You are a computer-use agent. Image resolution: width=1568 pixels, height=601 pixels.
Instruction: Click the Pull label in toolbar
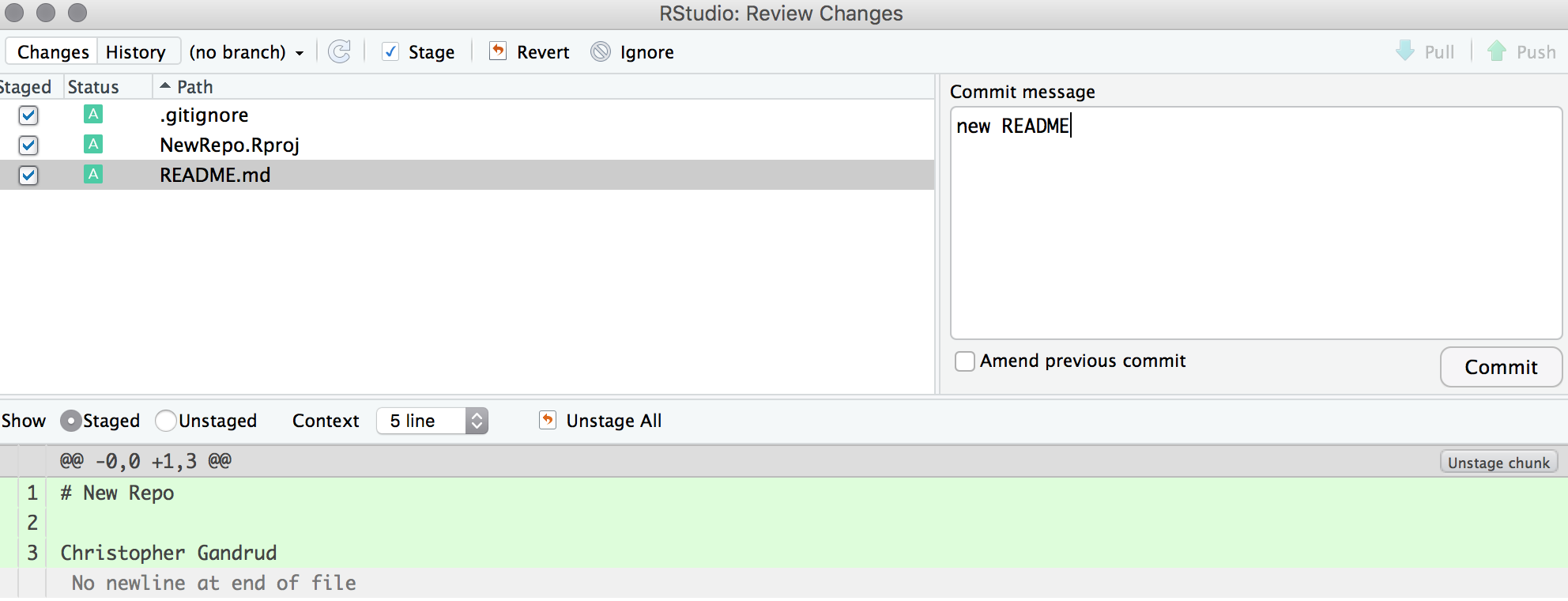click(1439, 52)
